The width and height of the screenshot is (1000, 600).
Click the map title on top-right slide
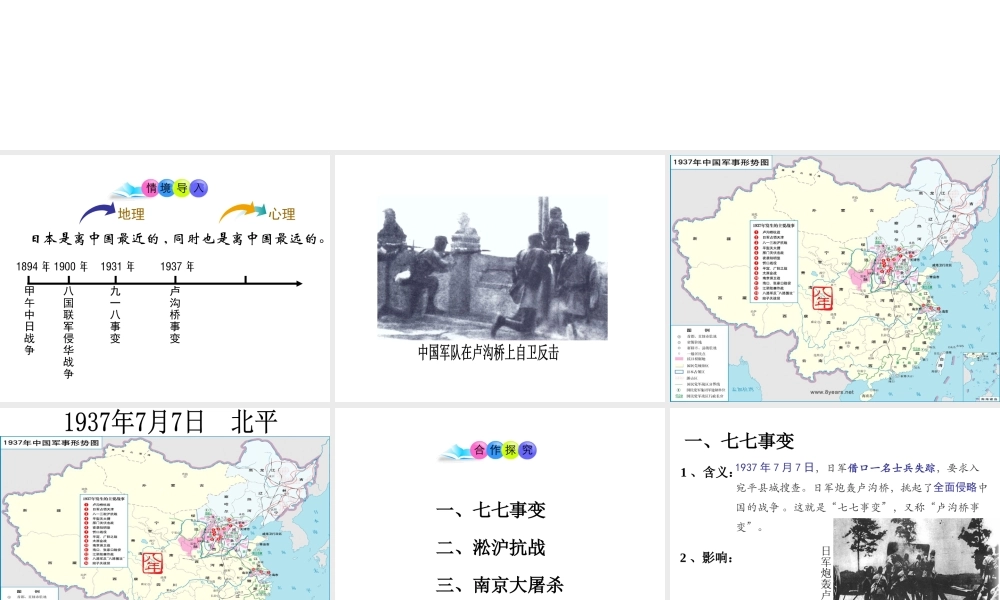[x=721, y=162]
